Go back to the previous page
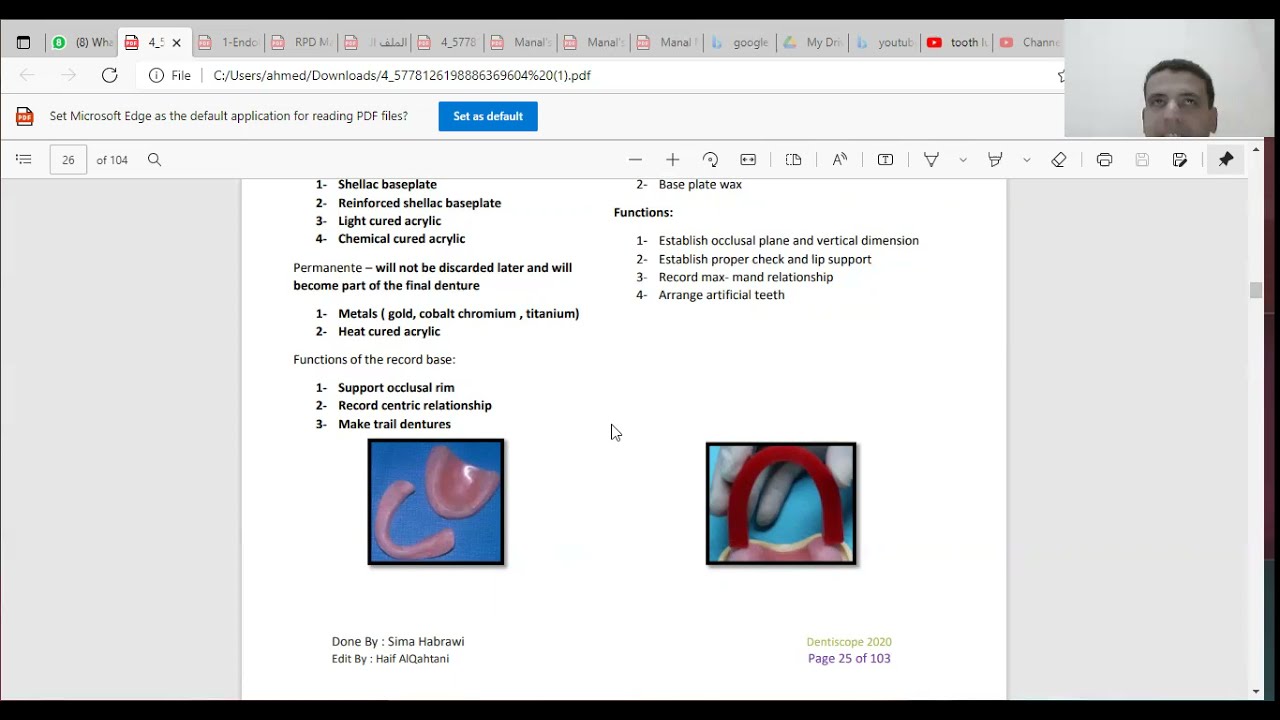Image resolution: width=1280 pixels, height=720 pixels. pyautogui.click(x=27, y=75)
